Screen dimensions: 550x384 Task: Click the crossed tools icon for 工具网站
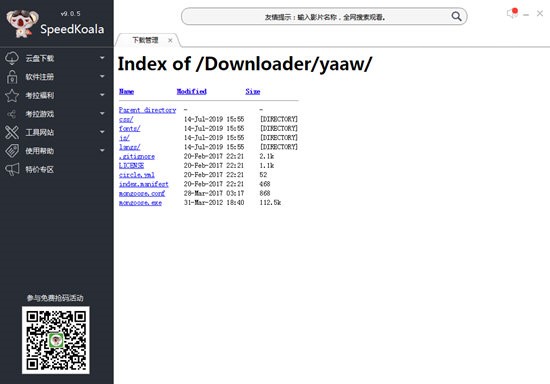pos(12,132)
